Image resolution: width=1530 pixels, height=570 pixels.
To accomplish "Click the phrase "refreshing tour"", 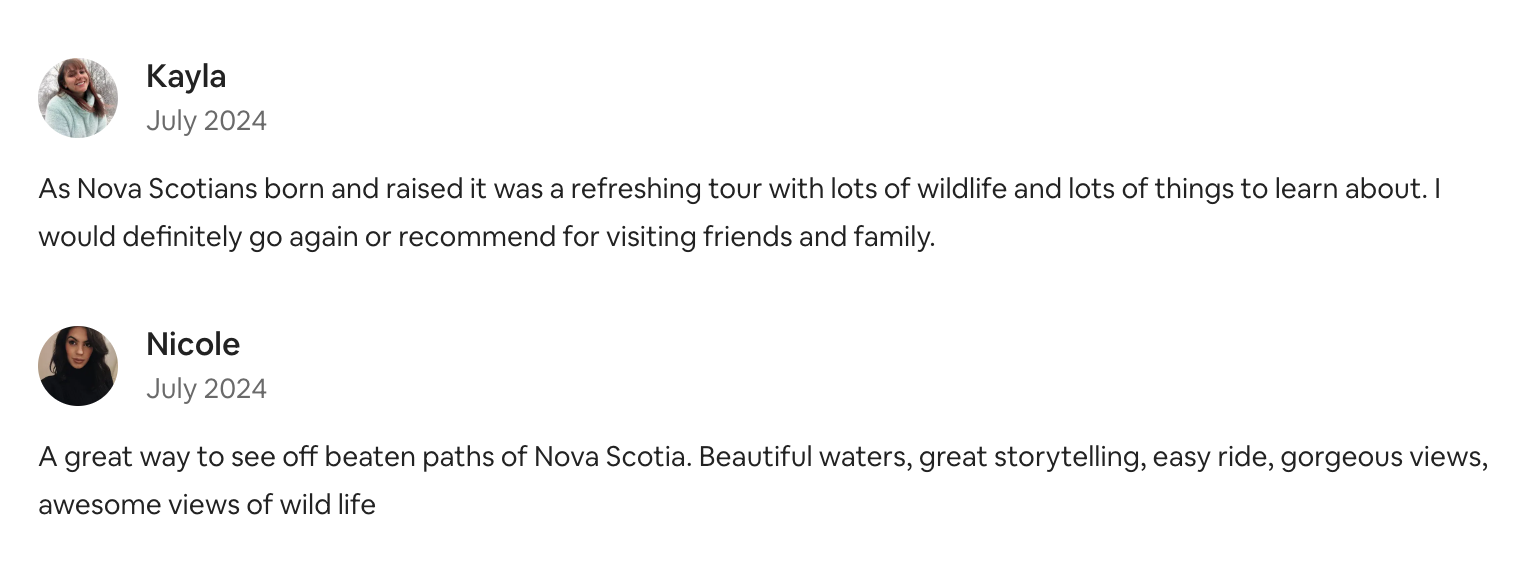I will point(664,190).
